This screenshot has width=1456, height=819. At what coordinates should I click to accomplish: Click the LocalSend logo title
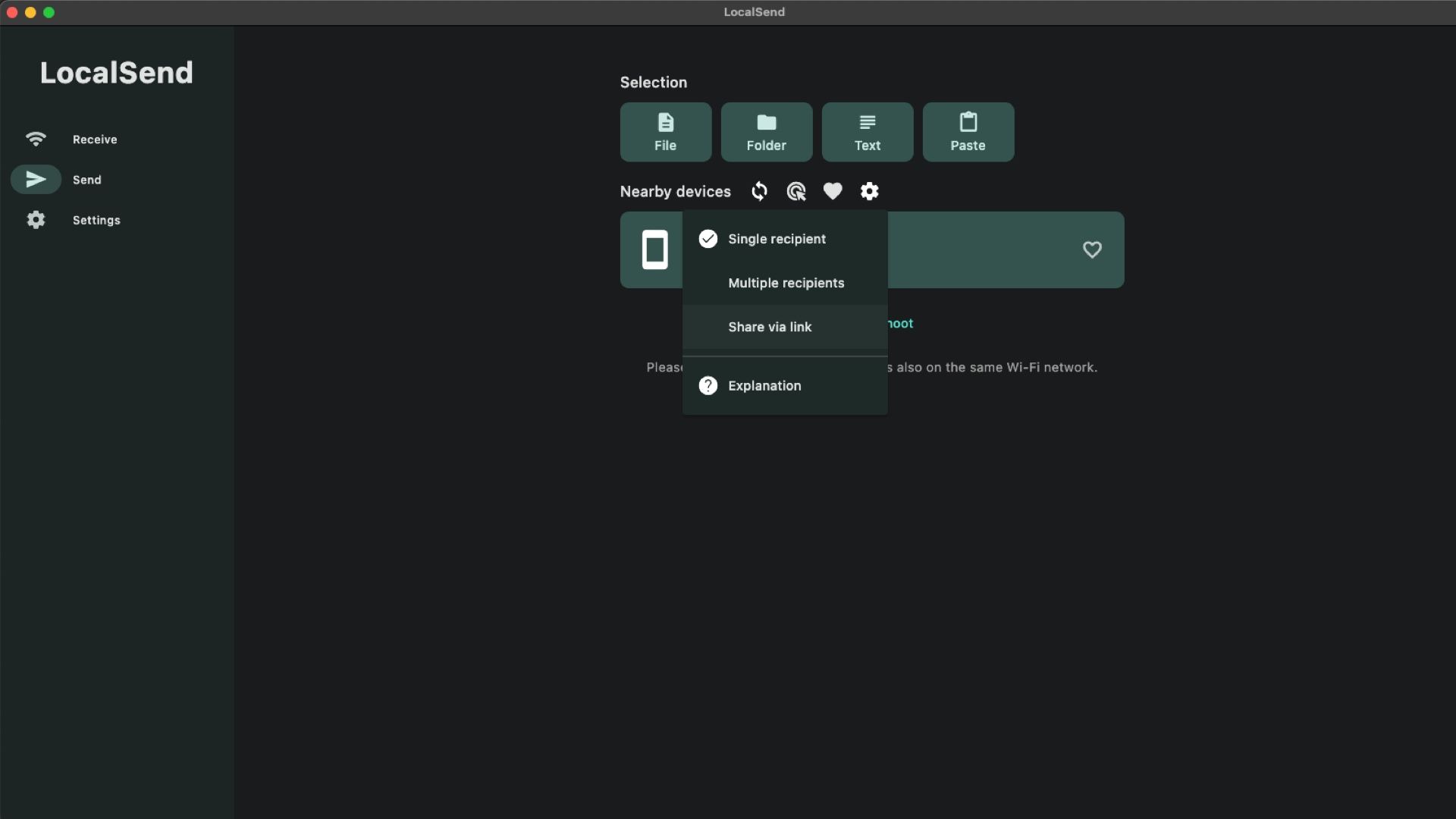tap(117, 73)
